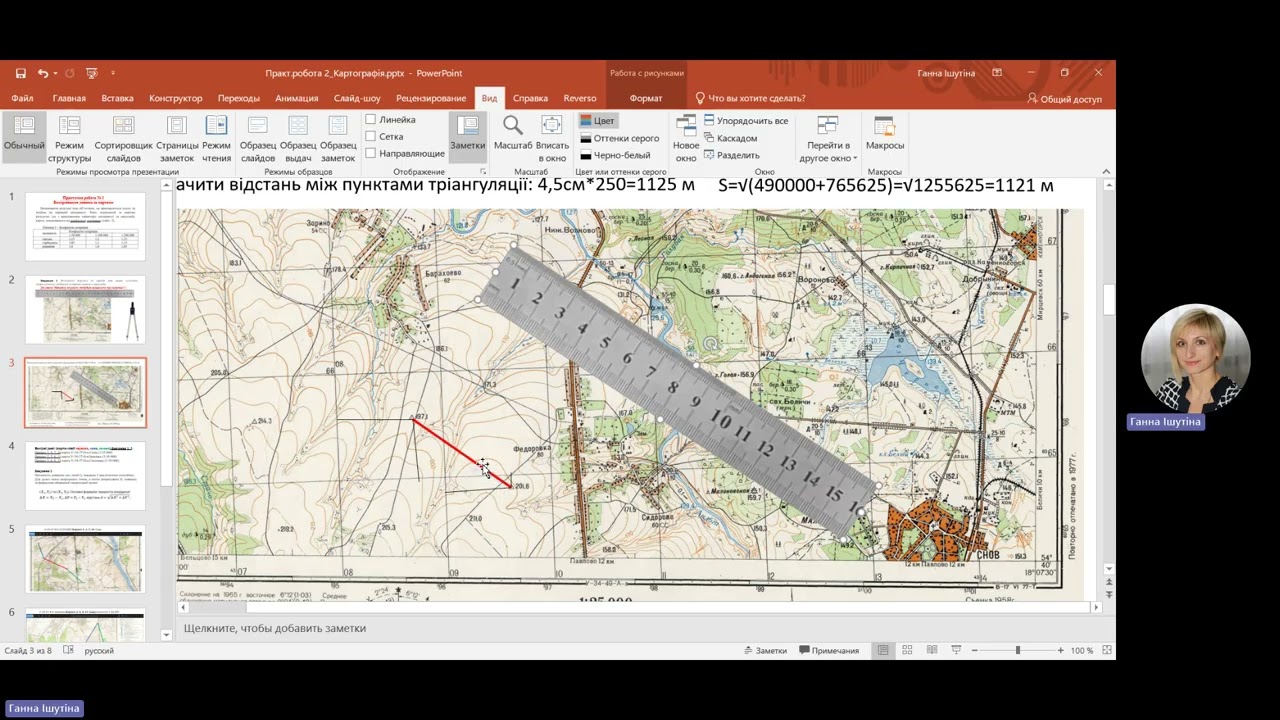Toggle the Заметки notes ribbon button
Viewport: 1280px width, 720px height.
(467, 138)
